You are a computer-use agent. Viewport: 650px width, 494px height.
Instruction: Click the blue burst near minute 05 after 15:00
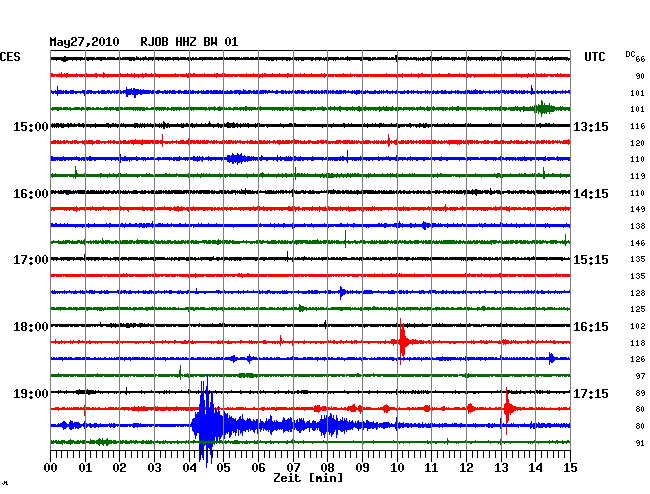237,158
